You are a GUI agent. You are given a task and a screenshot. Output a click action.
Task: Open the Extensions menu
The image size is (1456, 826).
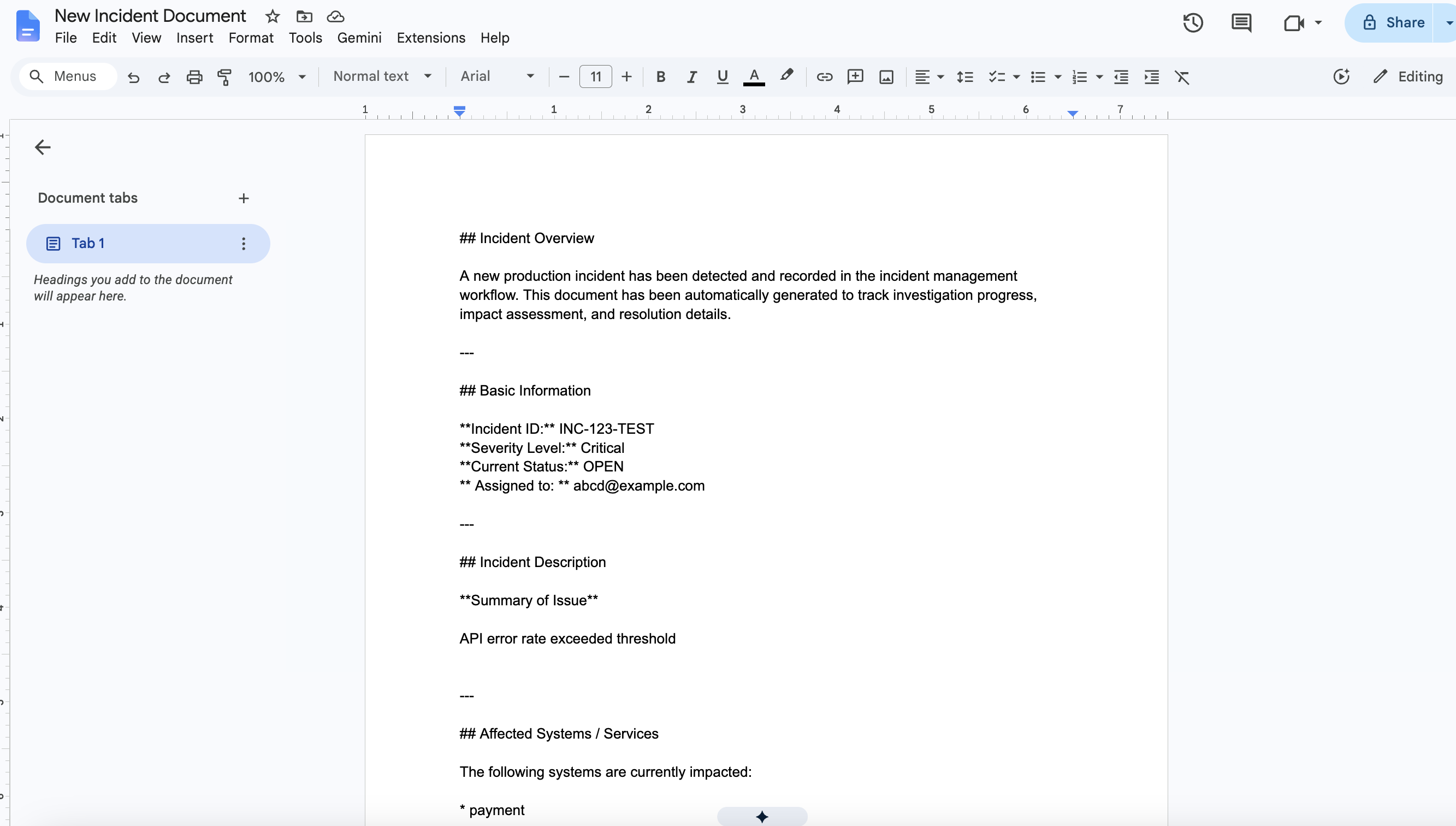431,38
